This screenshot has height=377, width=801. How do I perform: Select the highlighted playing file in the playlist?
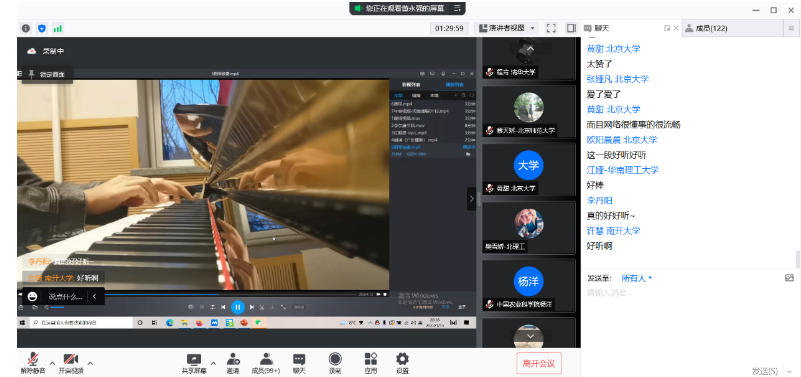tap(432, 147)
